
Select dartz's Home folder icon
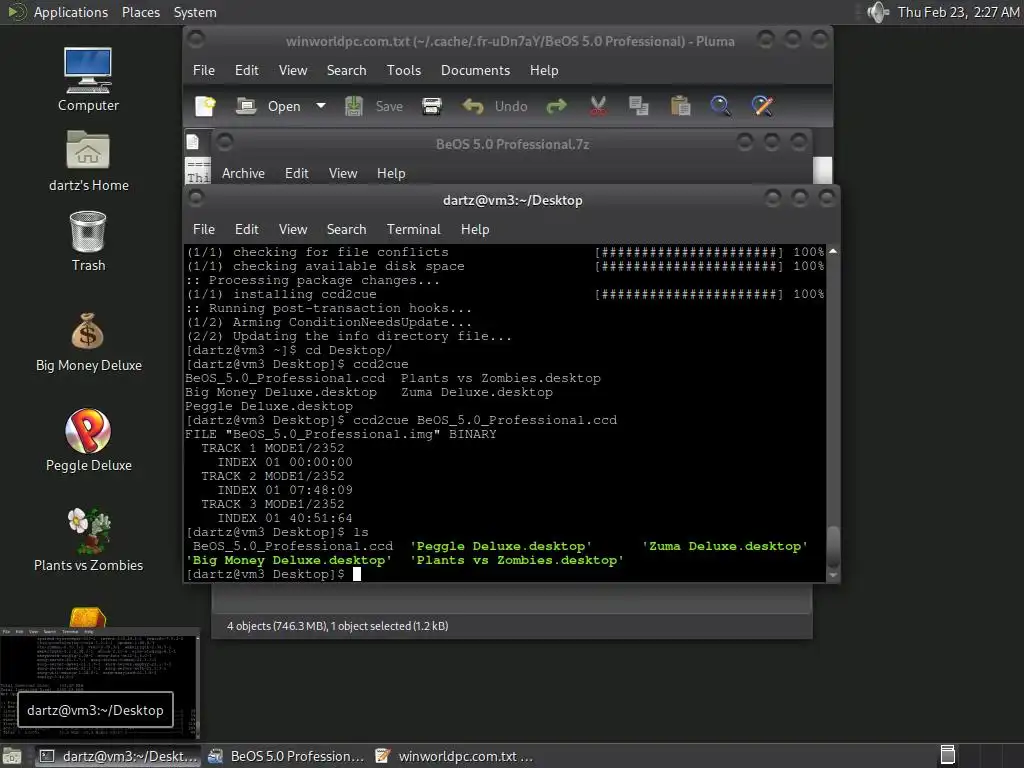tap(88, 150)
